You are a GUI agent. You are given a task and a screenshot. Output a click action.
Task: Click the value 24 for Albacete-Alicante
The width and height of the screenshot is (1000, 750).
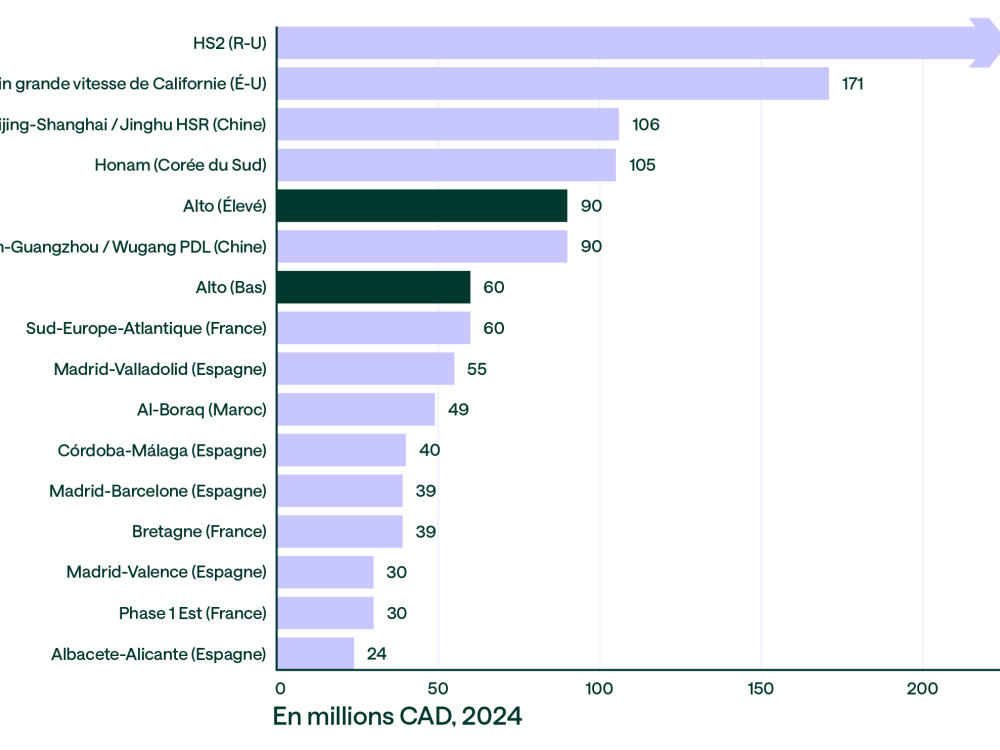pyautogui.click(x=377, y=654)
